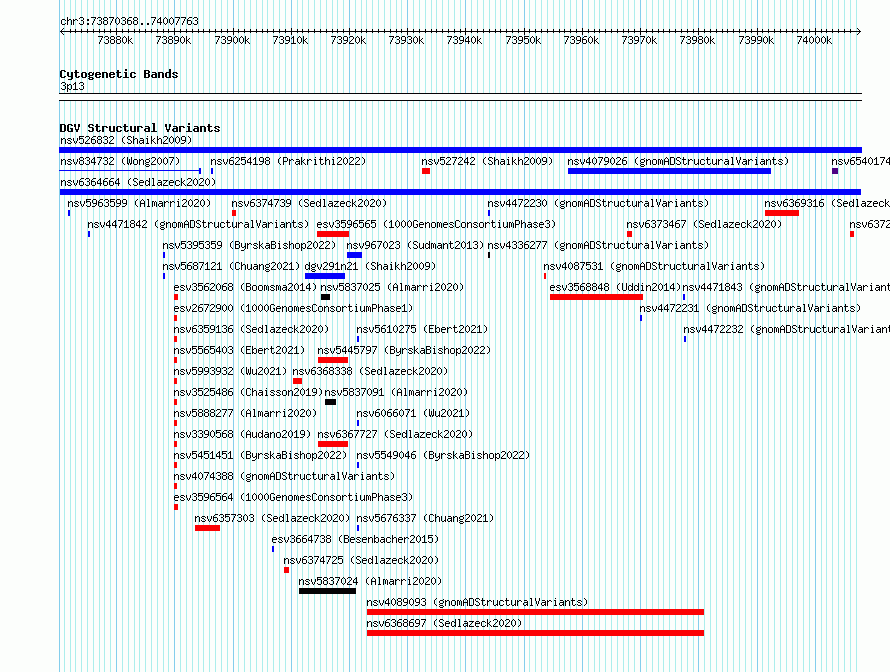The image size is (890, 672).
Task: Open nsv6359136 (Sedlazeck2020) label
Action: tap(251, 329)
